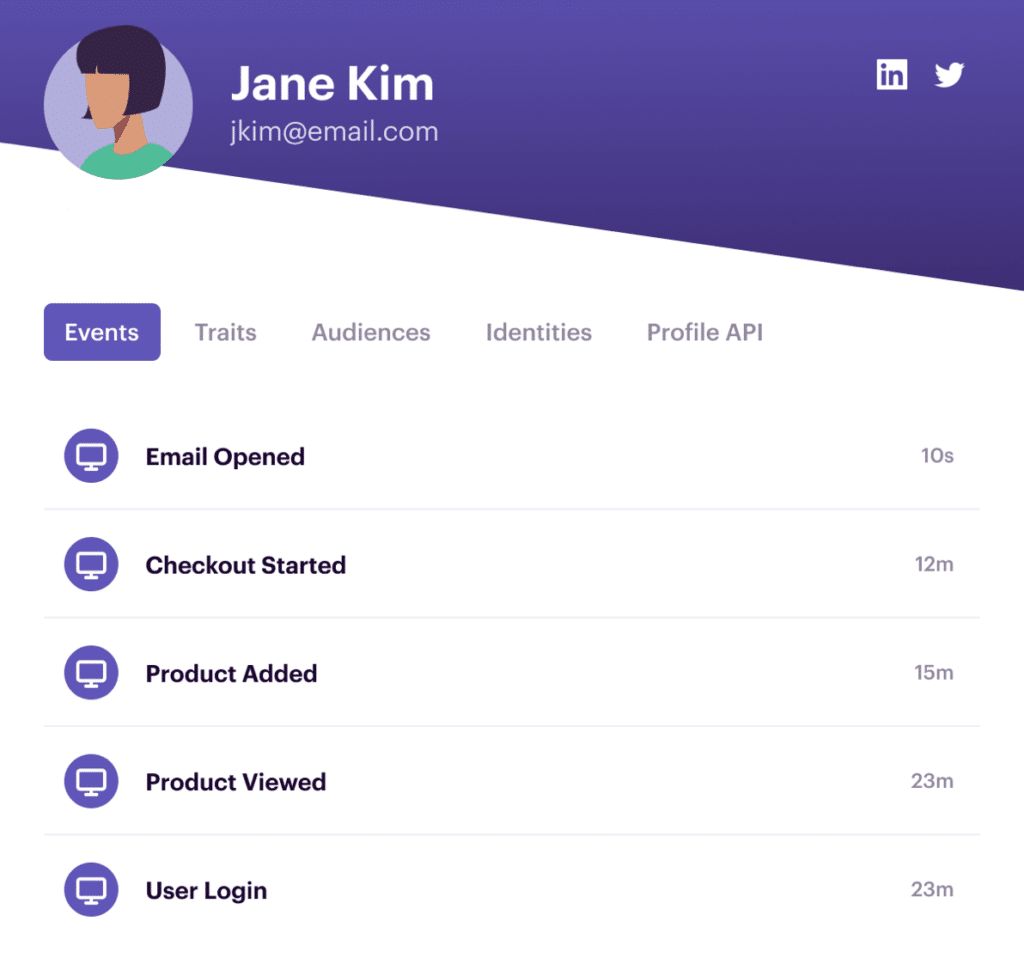The image size is (1024, 964).
Task: Go to the Identities tab
Action: pyautogui.click(x=539, y=332)
